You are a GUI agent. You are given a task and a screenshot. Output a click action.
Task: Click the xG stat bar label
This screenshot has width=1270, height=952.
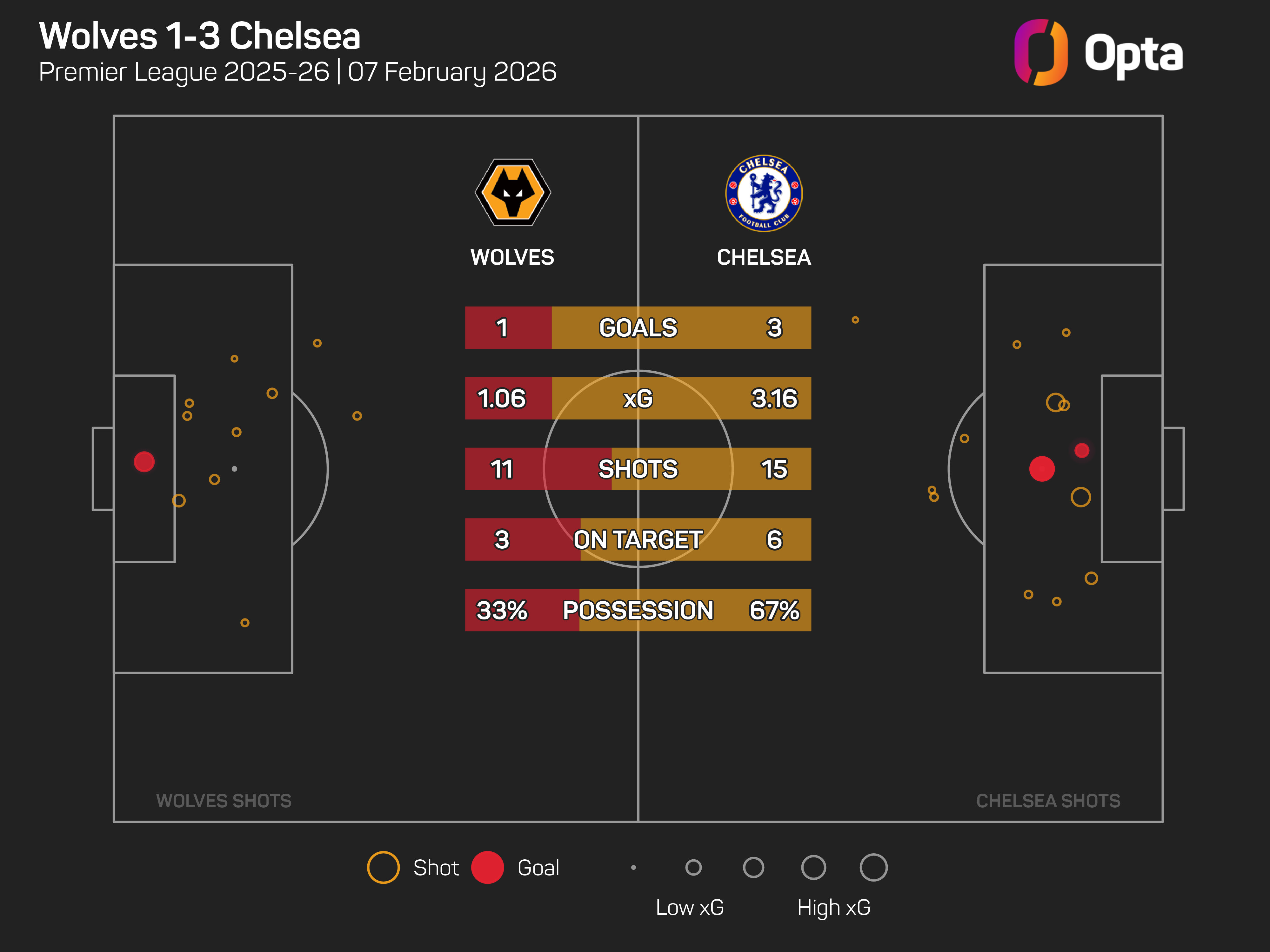point(638,398)
